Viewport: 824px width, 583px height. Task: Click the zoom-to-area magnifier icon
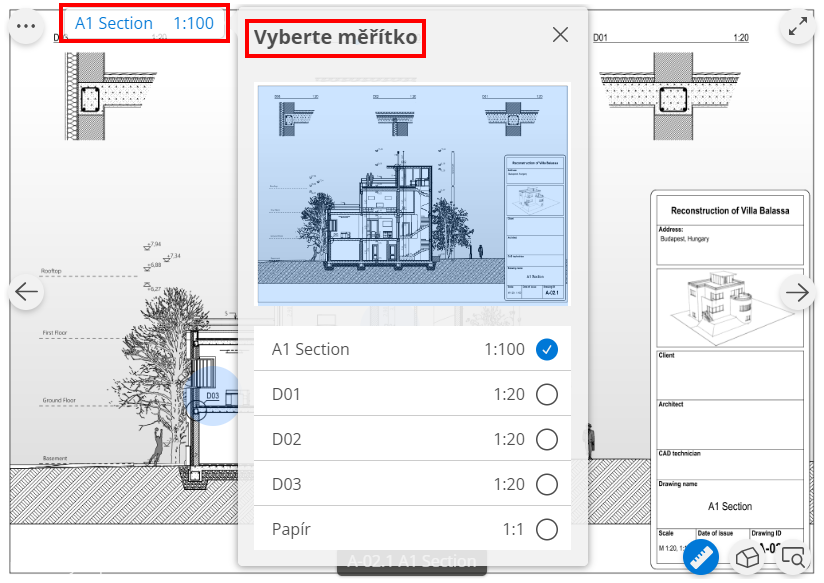[792, 557]
